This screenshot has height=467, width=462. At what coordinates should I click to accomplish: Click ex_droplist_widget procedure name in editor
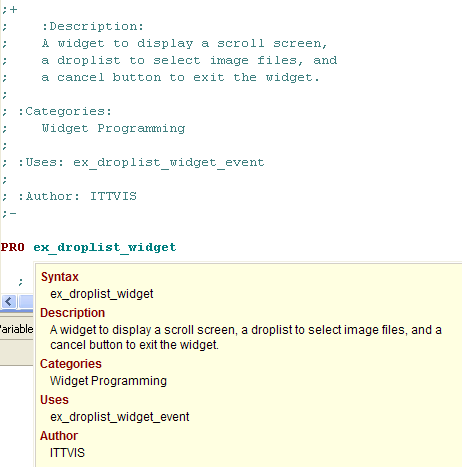pos(105,247)
